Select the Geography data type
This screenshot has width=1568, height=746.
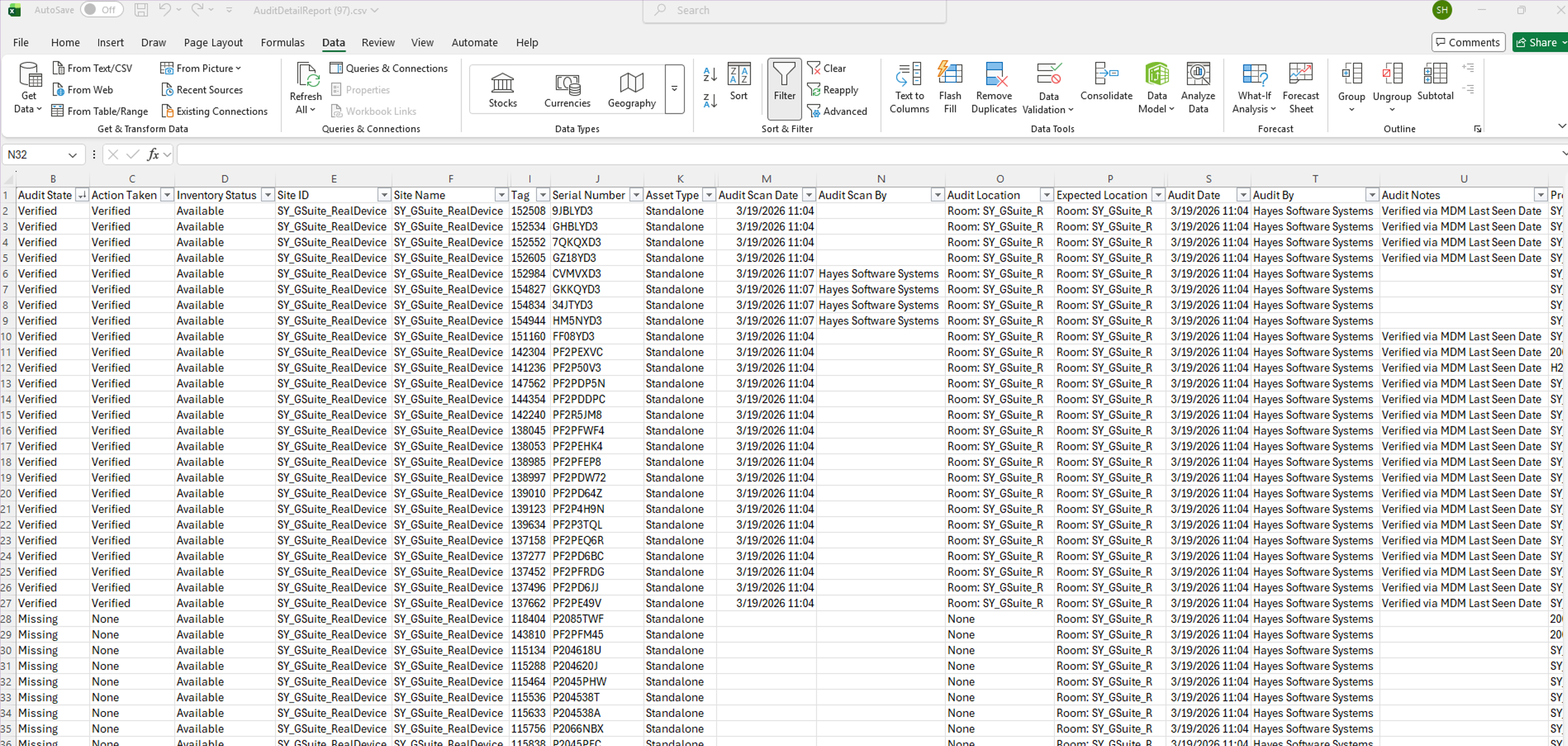click(x=632, y=90)
